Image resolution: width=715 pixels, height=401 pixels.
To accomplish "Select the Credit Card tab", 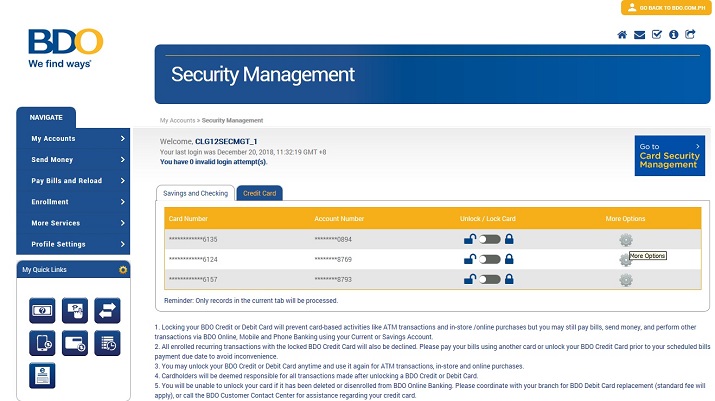I will point(259,193).
